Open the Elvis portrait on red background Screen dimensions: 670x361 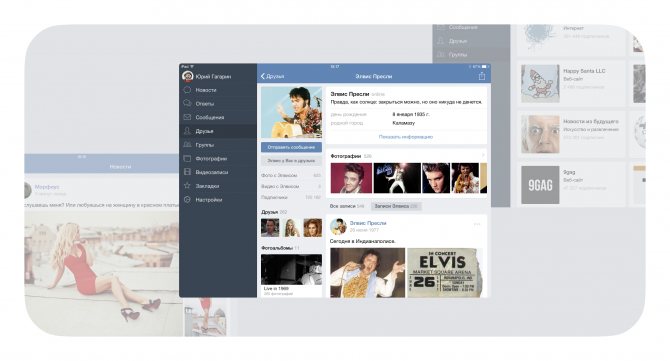tap(351, 178)
